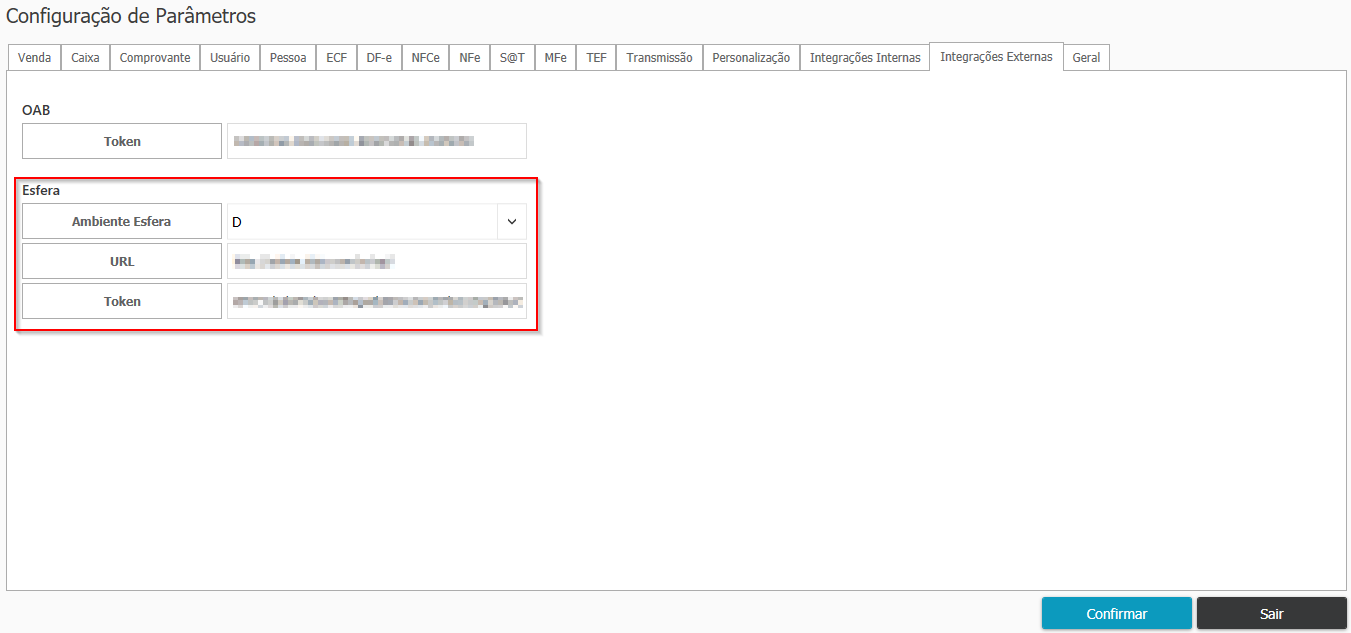Switch to the S@T tab
This screenshot has height=633, width=1351.
pyautogui.click(x=513, y=58)
